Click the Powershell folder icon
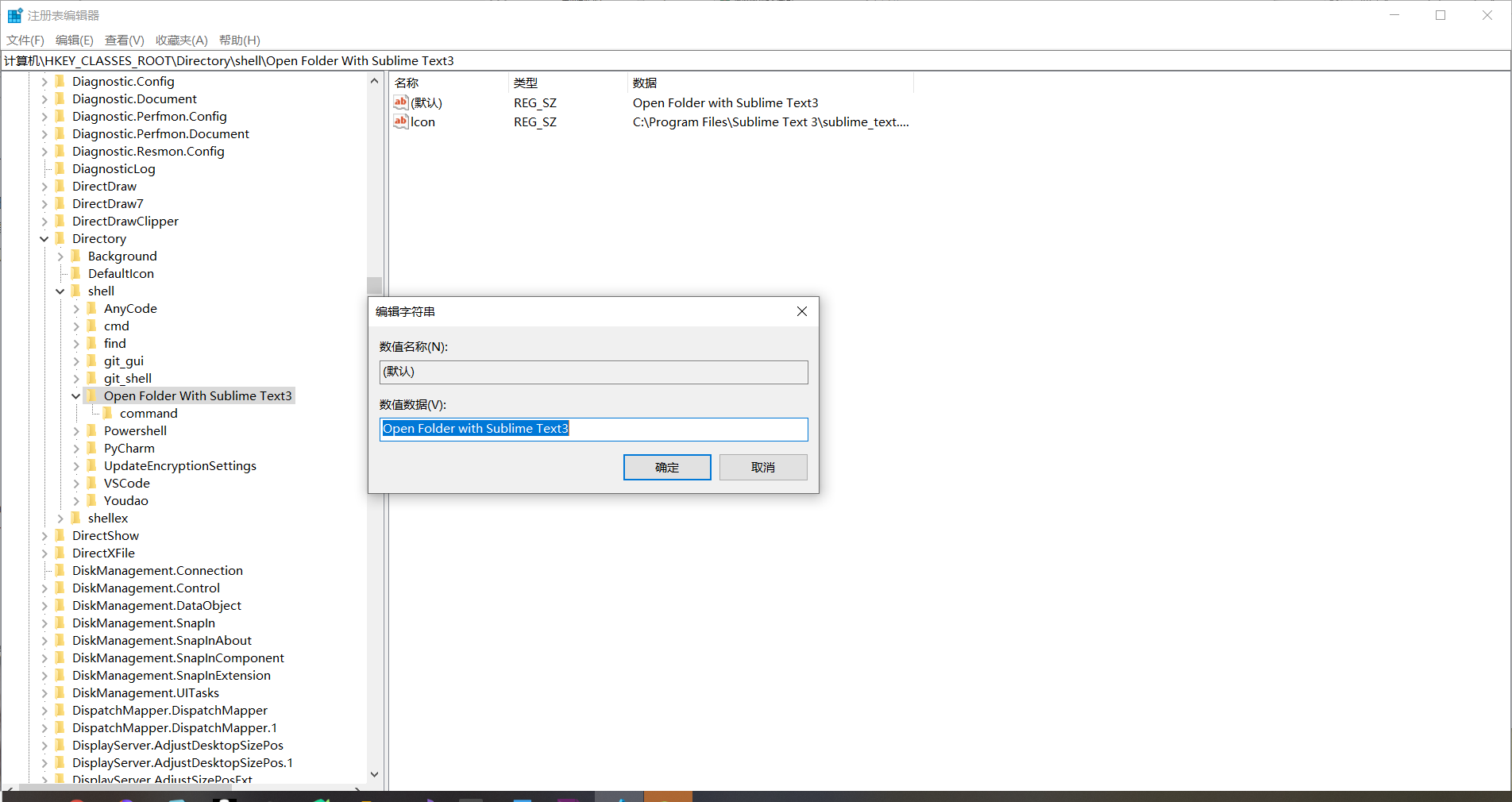 pos(91,430)
